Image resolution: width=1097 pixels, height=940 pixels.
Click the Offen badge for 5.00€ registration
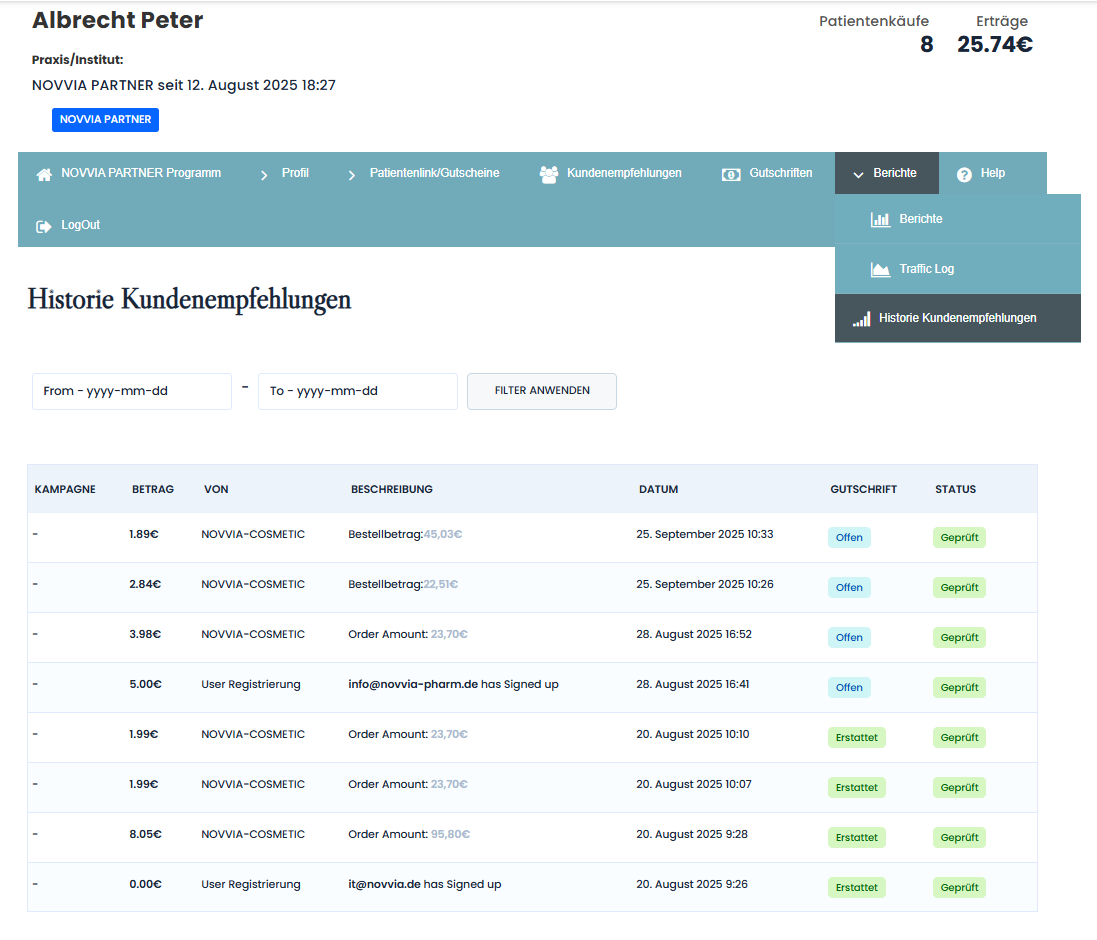click(849, 688)
